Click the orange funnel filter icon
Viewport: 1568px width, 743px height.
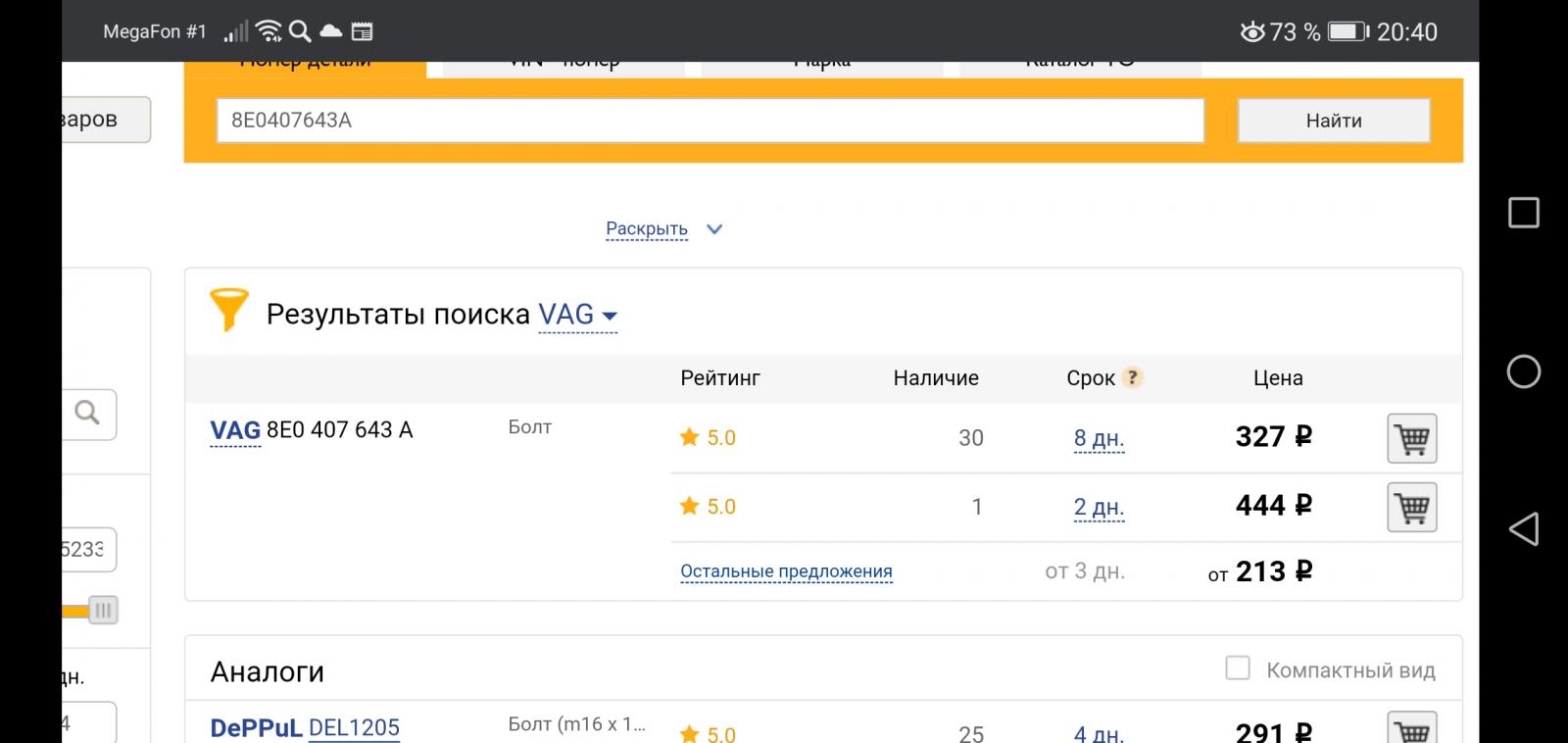tap(228, 311)
